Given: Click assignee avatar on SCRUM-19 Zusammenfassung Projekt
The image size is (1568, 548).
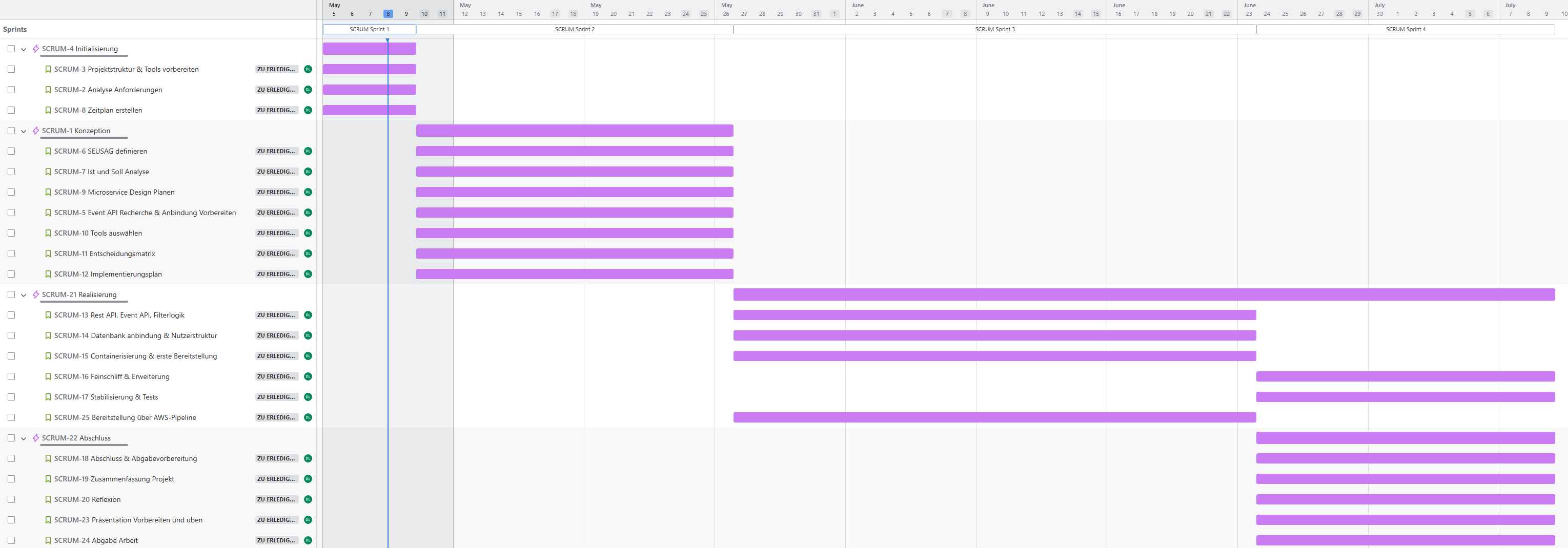Looking at the screenshot, I should (308, 479).
